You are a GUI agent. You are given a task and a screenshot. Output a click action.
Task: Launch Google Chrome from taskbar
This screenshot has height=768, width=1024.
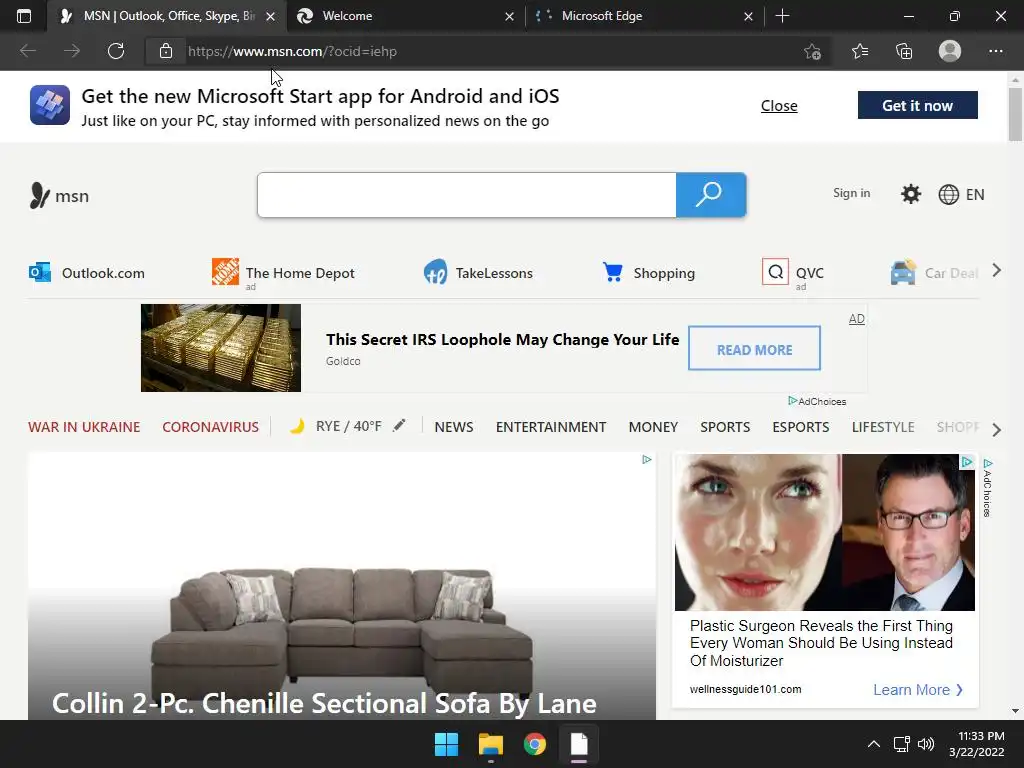coord(535,744)
